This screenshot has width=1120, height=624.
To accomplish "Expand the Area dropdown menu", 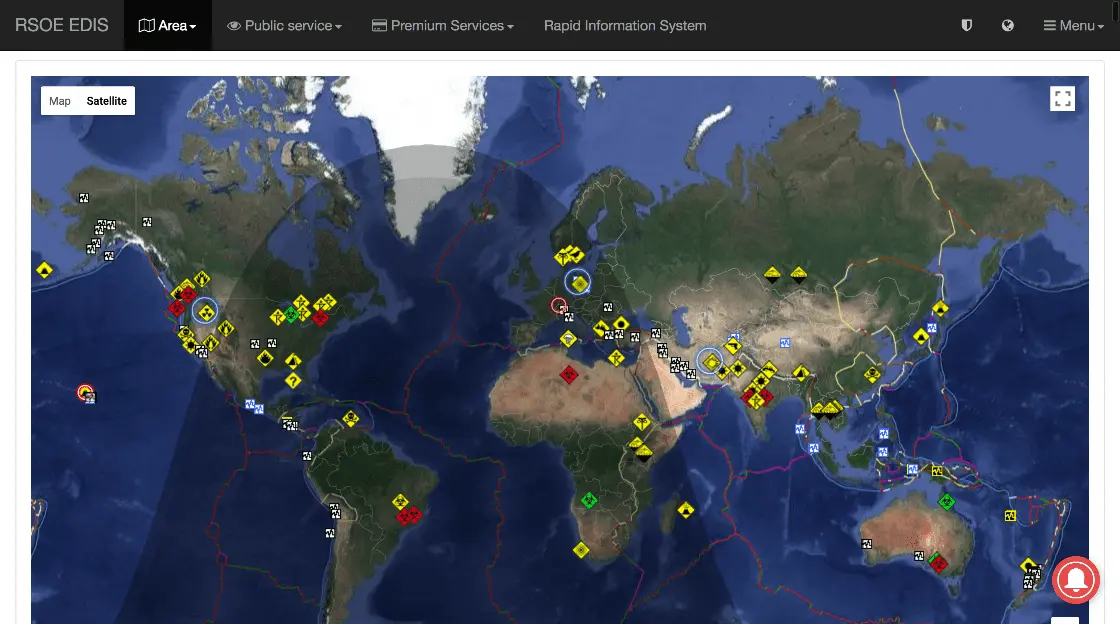I will coord(167,26).
